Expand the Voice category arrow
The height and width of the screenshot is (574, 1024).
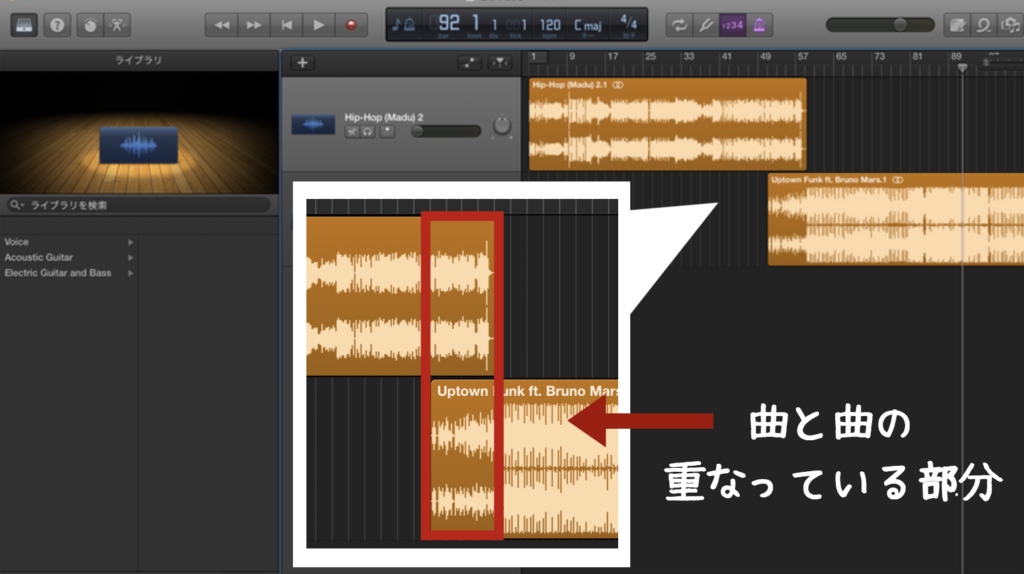coord(131,242)
